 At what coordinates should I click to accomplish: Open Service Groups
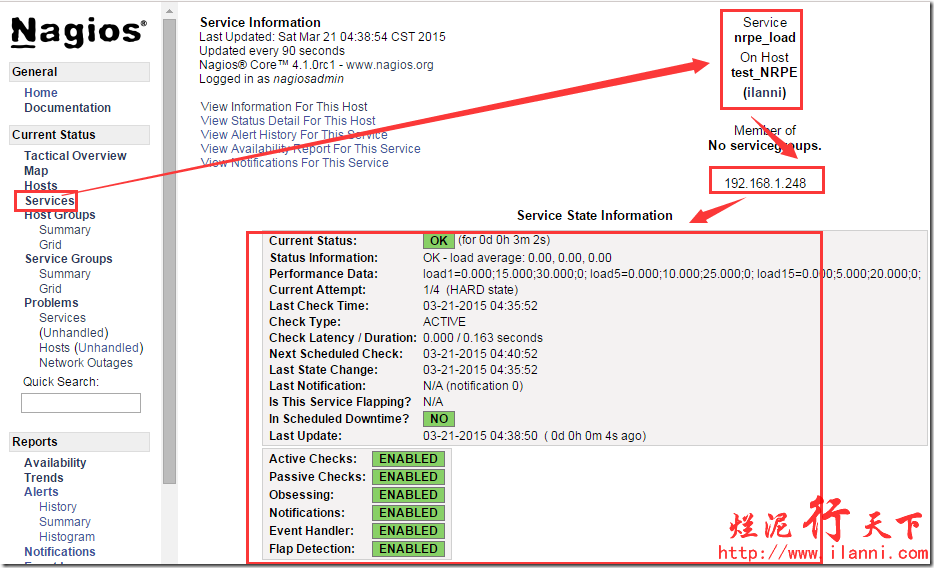pos(69,259)
